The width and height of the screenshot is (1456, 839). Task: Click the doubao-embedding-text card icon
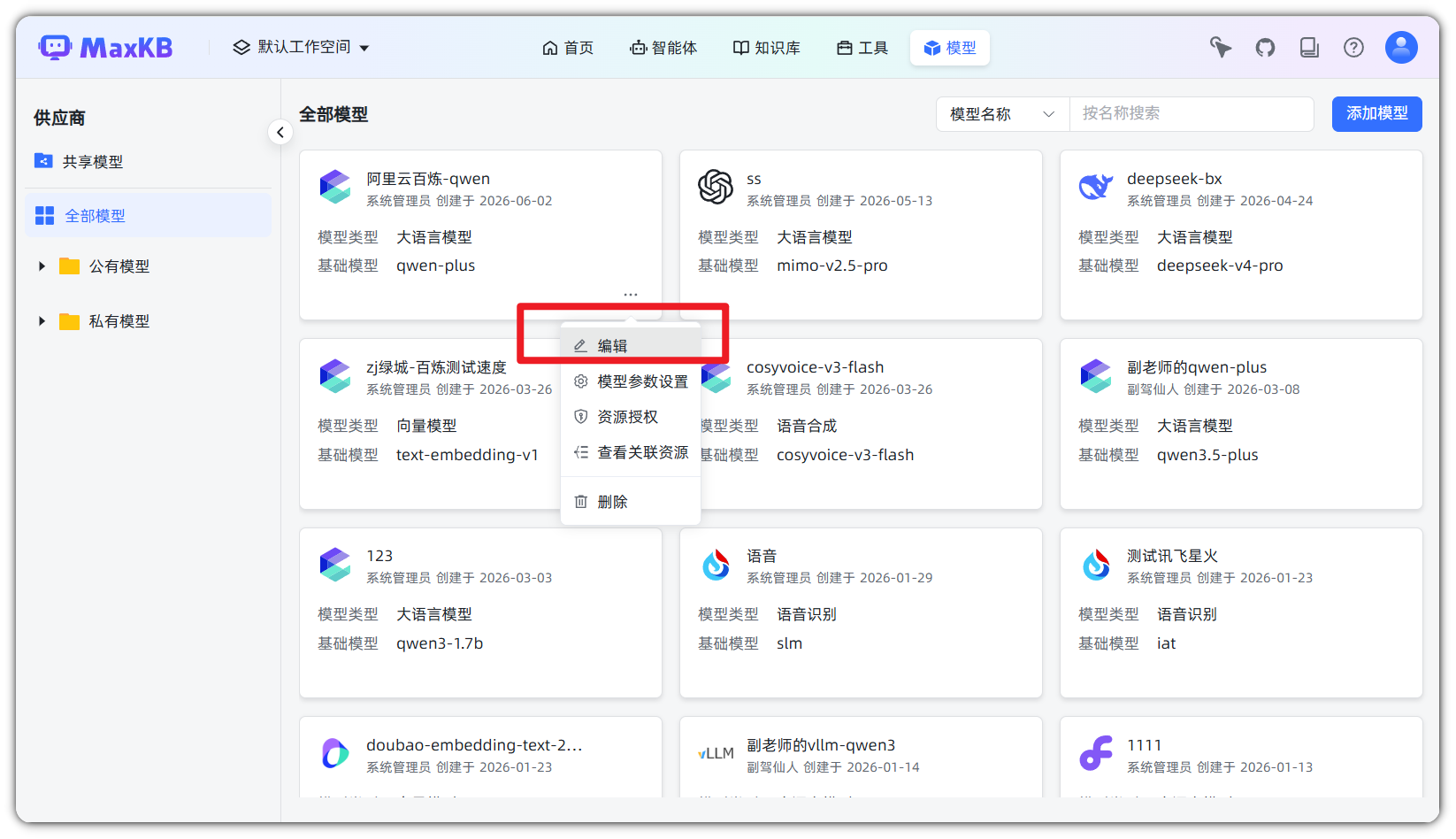point(335,753)
